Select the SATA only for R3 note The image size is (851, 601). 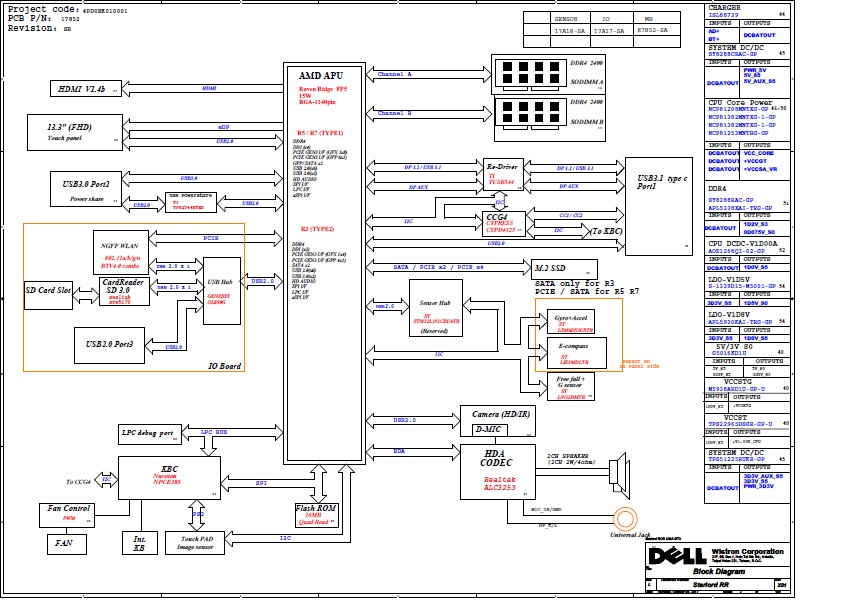tap(575, 283)
